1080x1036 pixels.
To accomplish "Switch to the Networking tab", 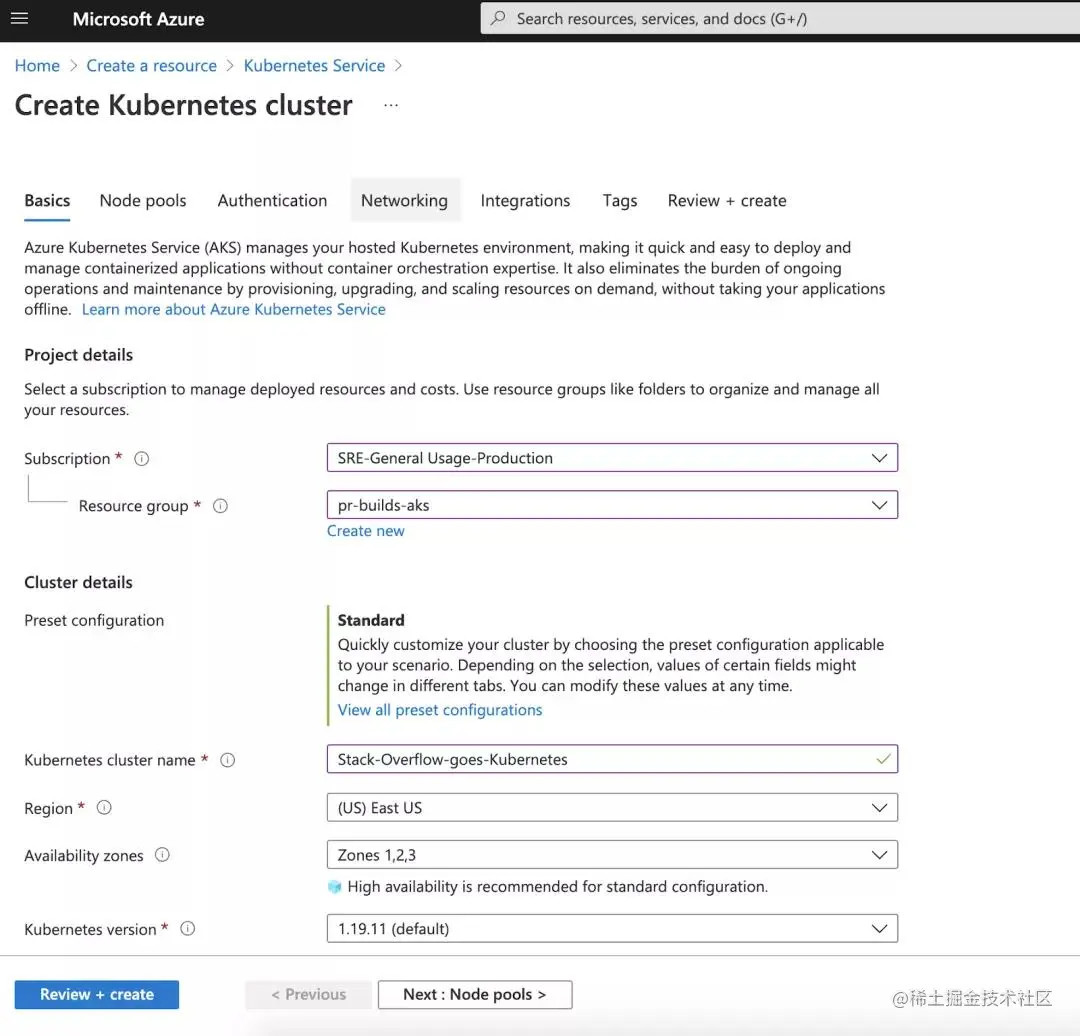I will (x=404, y=201).
